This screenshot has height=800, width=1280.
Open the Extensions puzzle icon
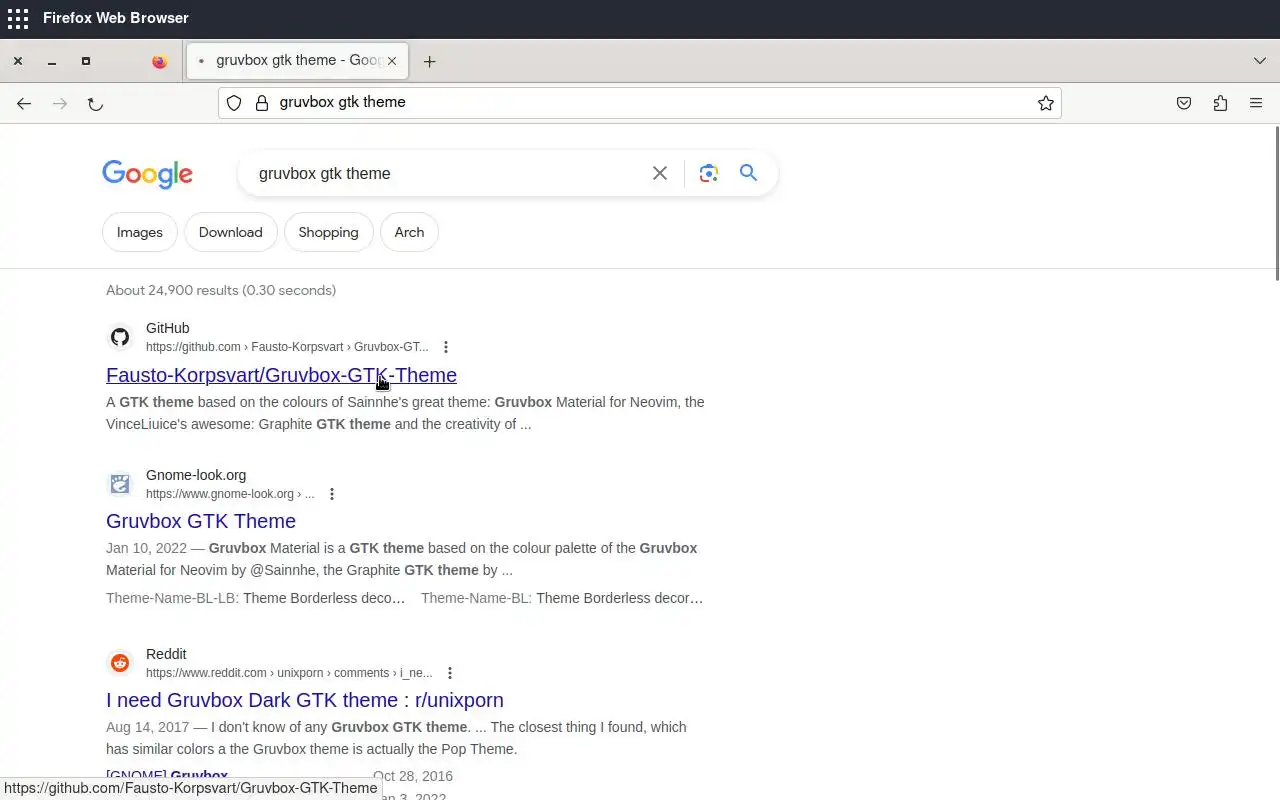pyautogui.click(x=1220, y=103)
